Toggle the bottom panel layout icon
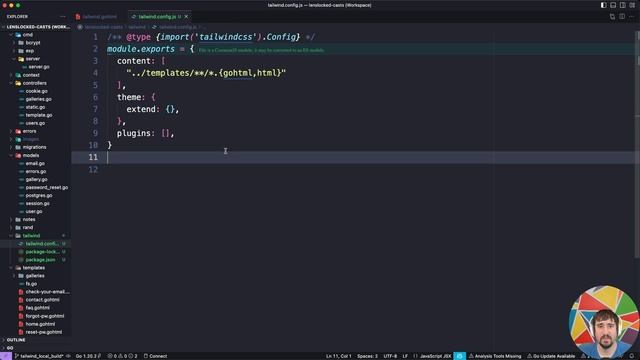This screenshot has height=360, width=640. [613, 5]
